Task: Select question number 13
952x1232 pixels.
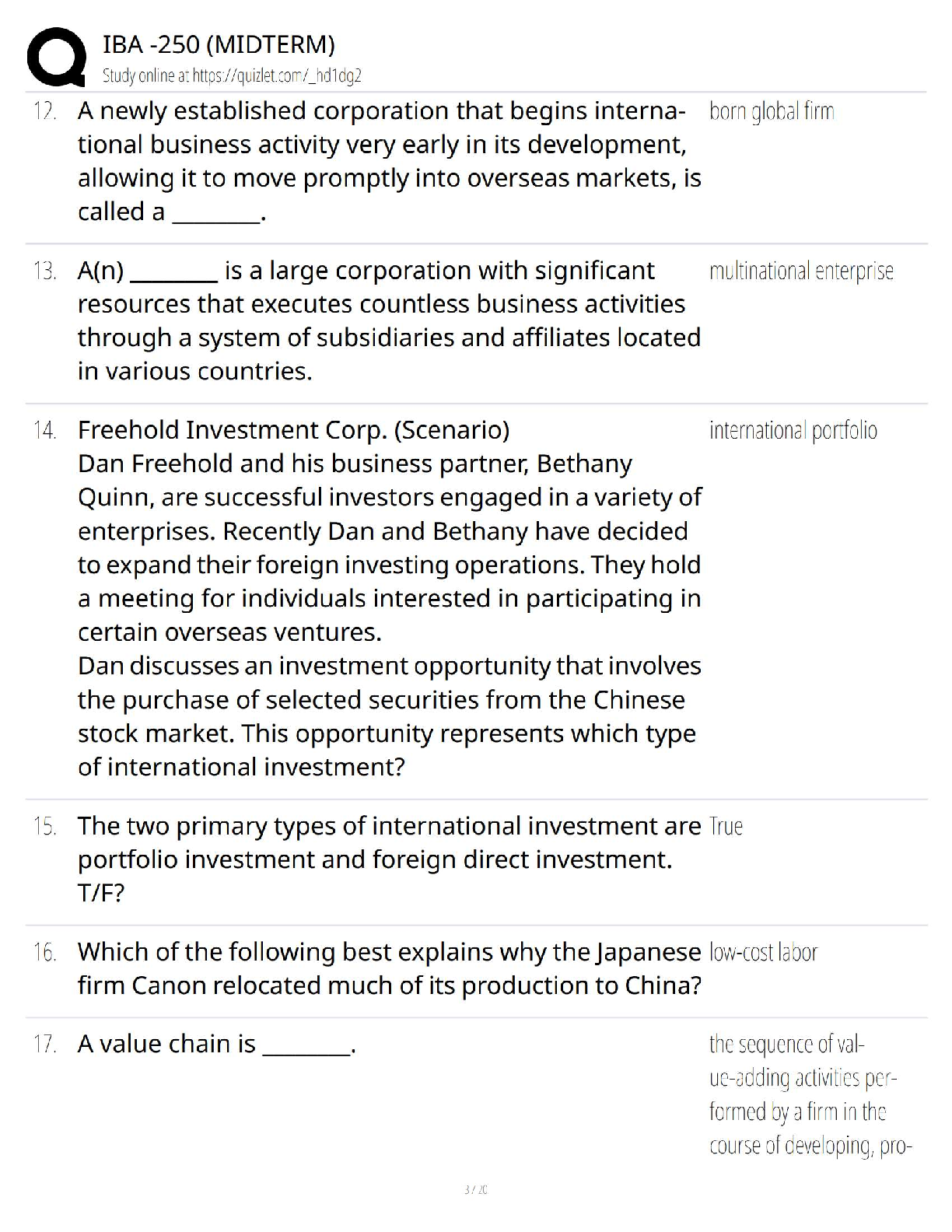Action: click(45, 271)
